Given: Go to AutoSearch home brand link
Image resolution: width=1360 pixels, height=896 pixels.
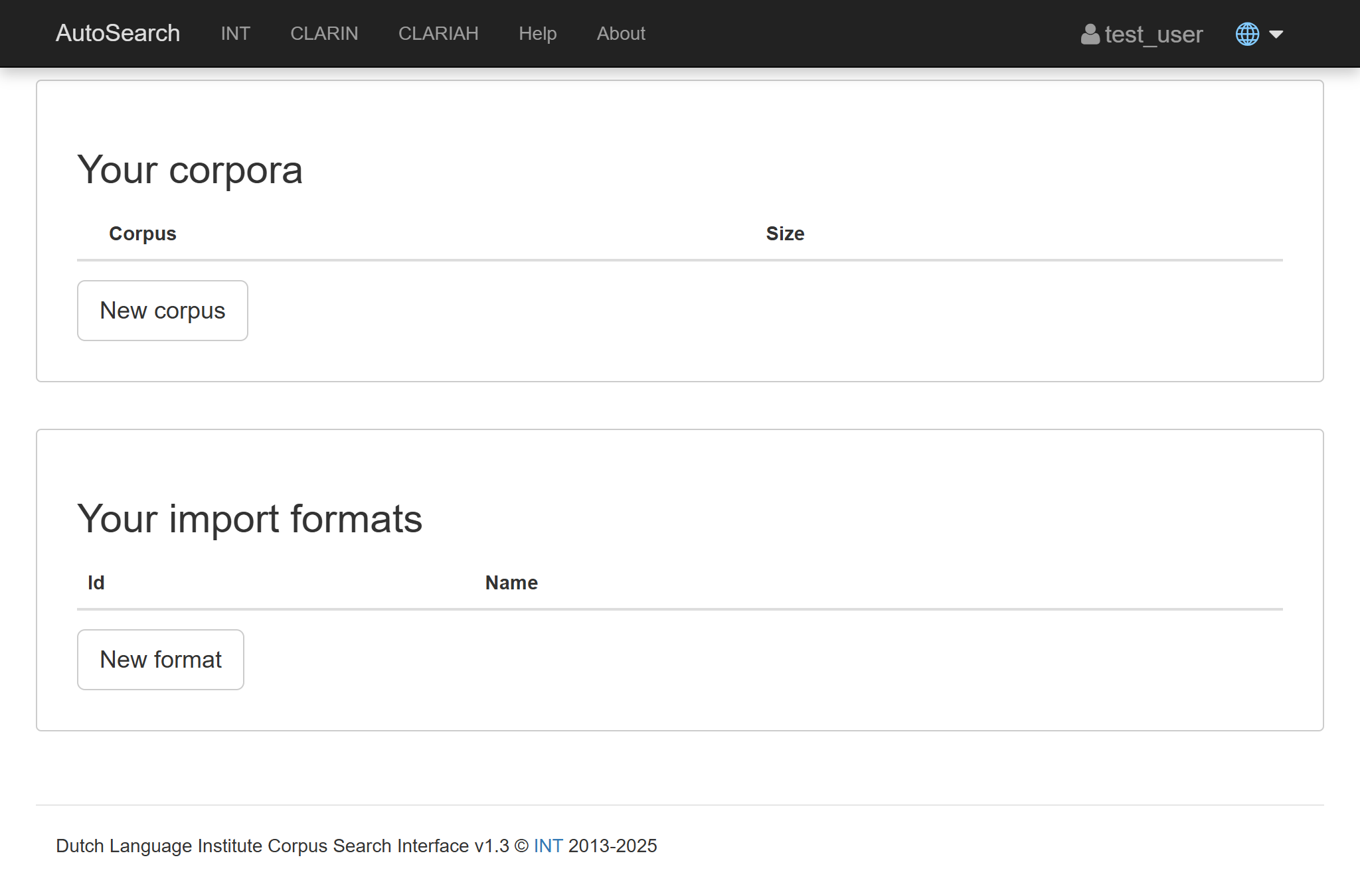Looking at the screenshot, I should 118,33.
